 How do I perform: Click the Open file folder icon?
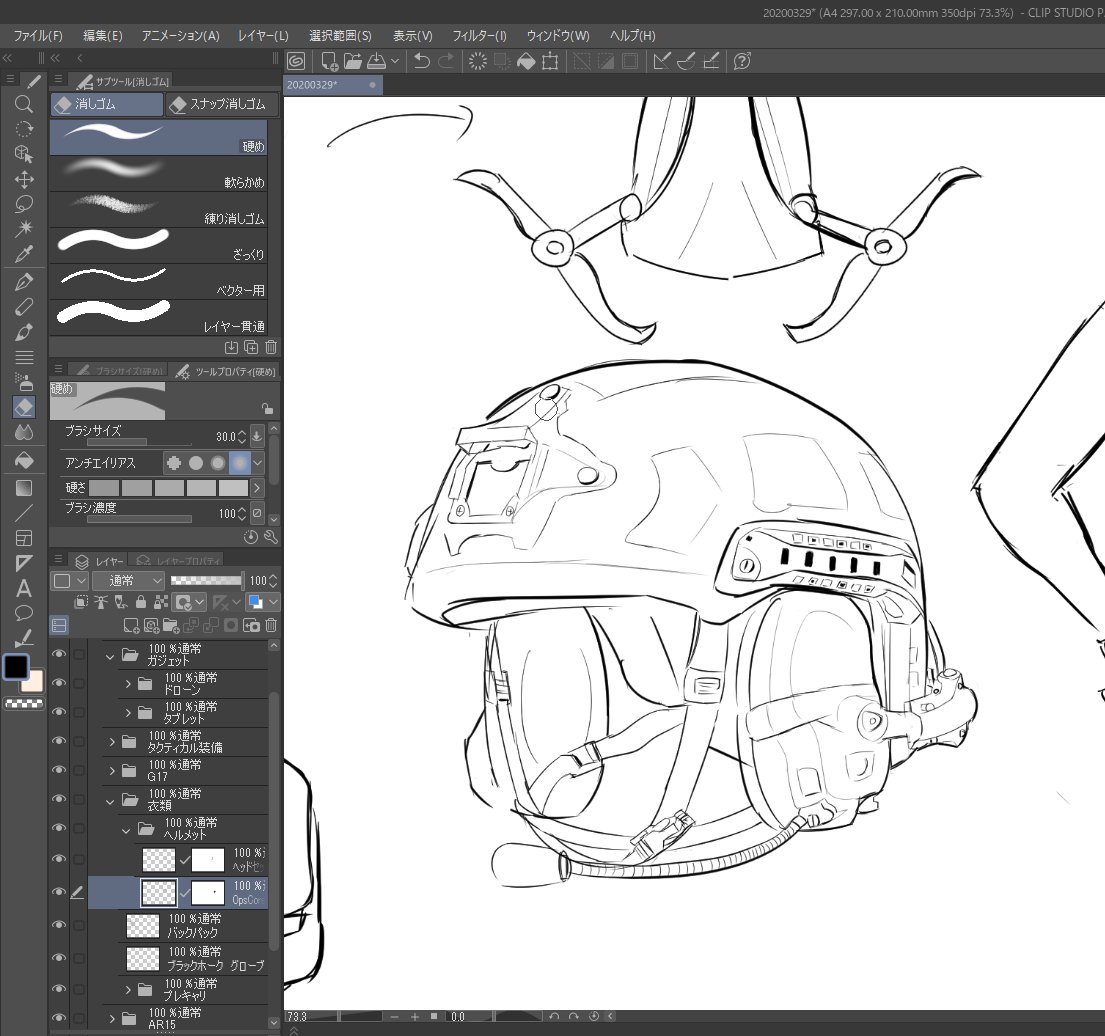352,61
